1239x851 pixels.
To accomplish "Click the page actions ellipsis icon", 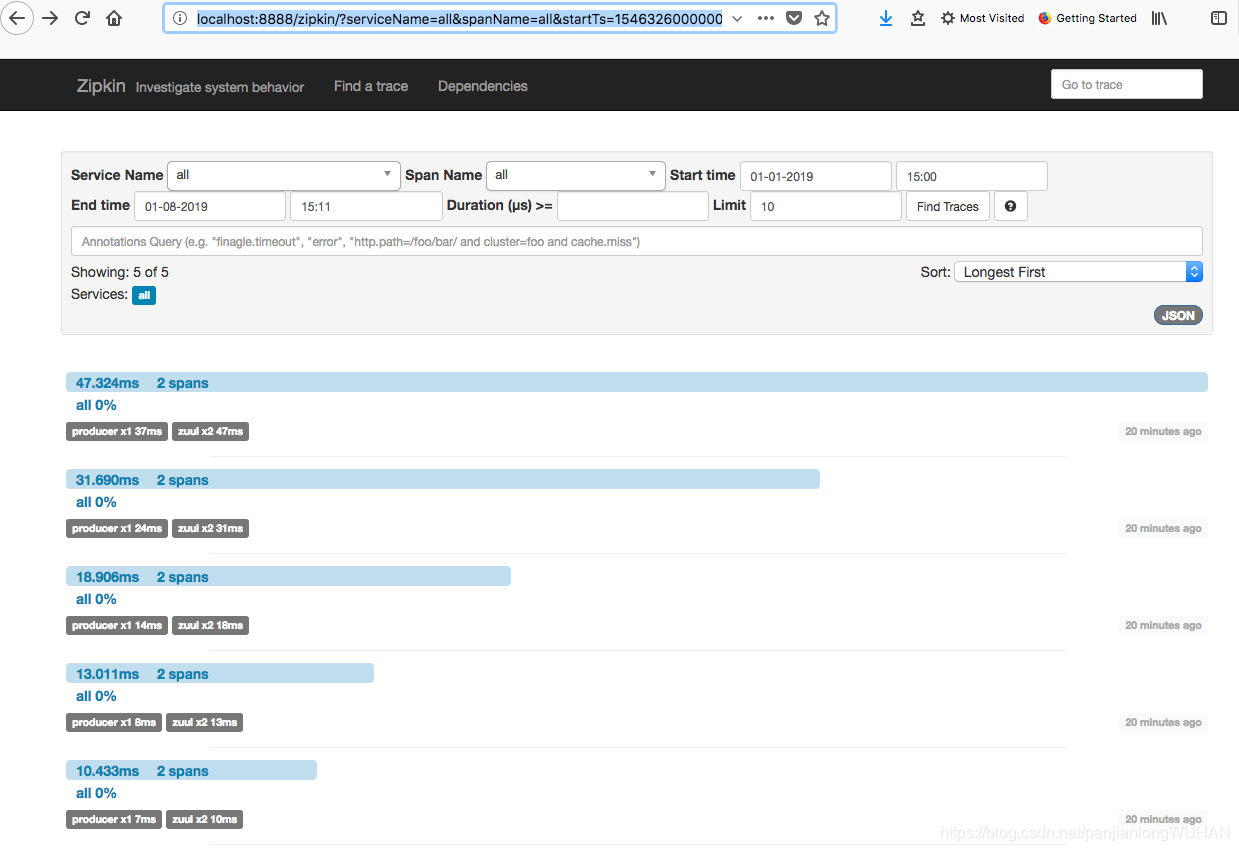I will click(765, 17).
